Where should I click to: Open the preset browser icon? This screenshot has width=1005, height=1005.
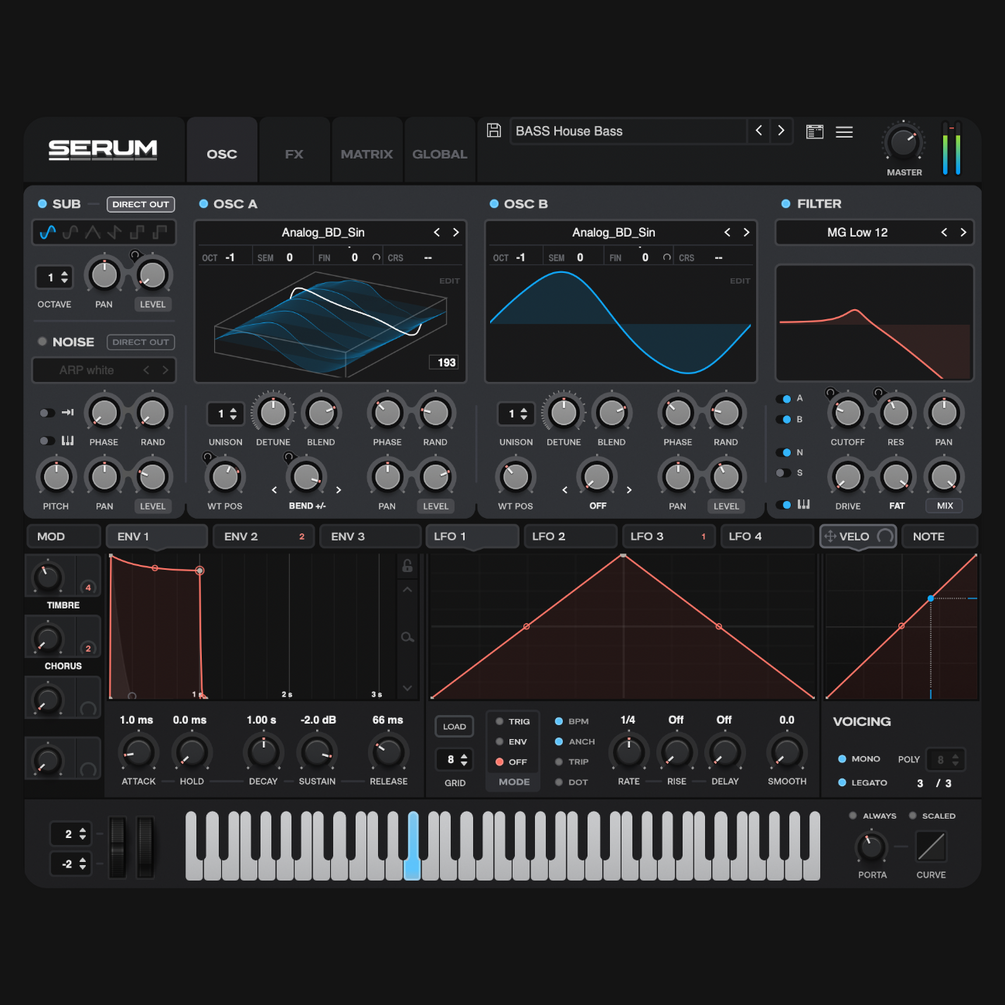tap(815, 132)
